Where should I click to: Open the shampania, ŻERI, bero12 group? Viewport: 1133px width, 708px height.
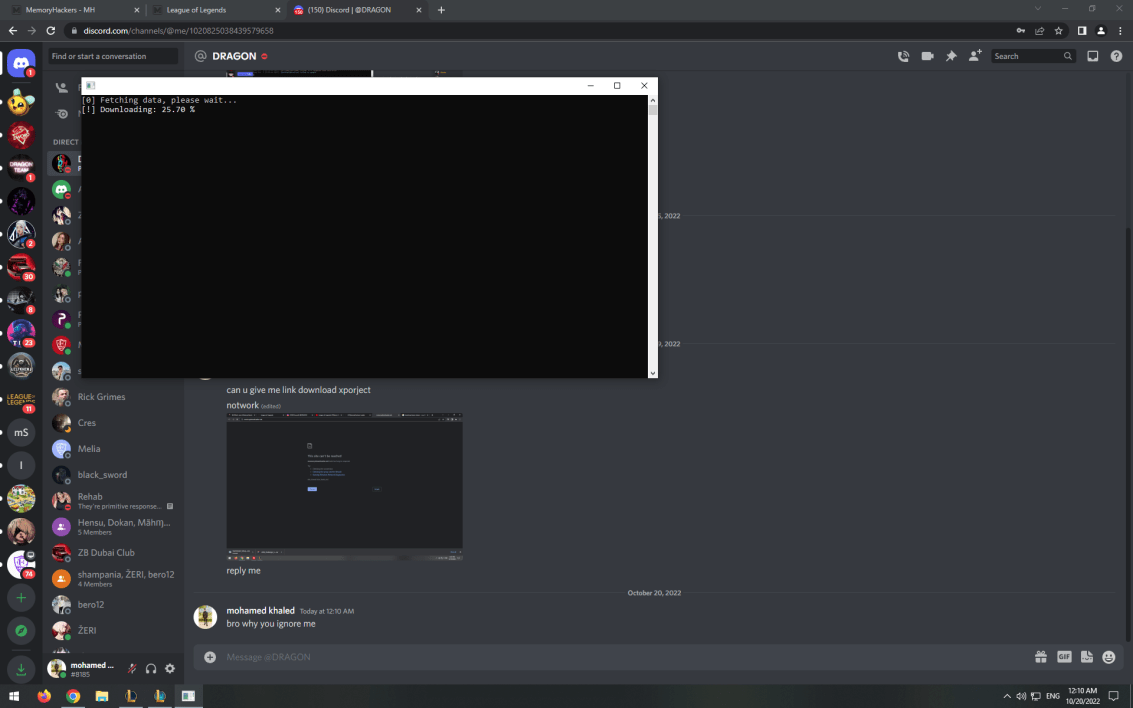[113, 579]
